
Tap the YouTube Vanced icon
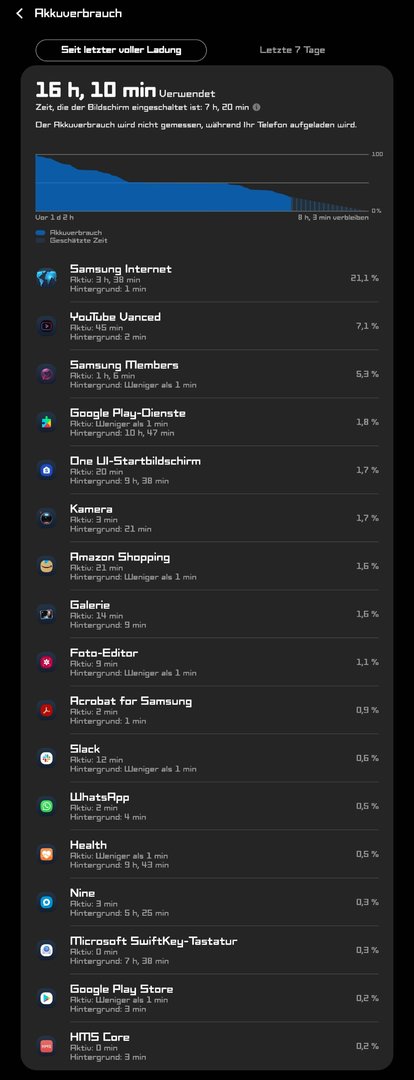[x=46, y=326]
